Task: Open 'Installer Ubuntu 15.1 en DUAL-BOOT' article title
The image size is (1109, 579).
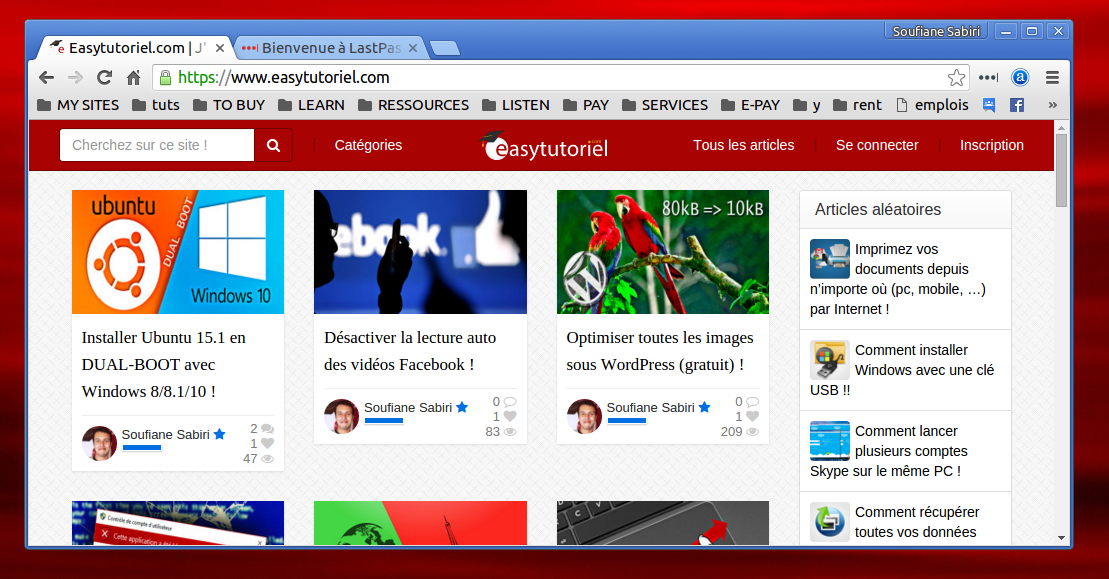Action: (163, 364)
